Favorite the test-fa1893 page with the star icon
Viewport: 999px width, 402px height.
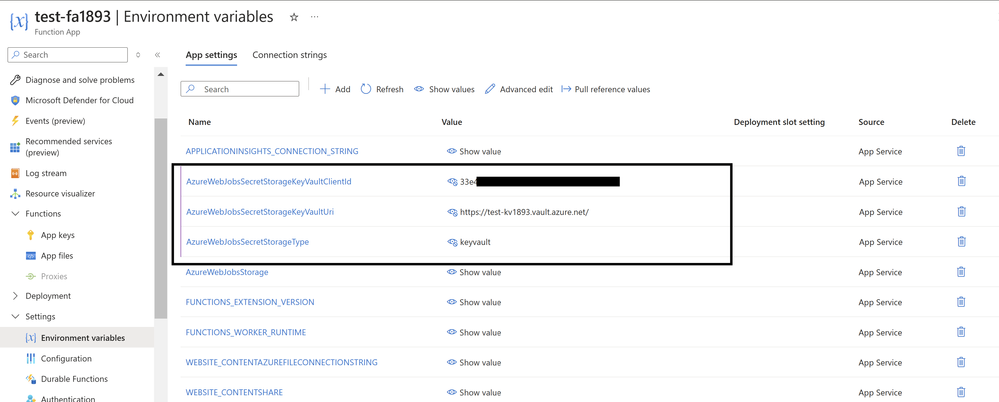294,17
